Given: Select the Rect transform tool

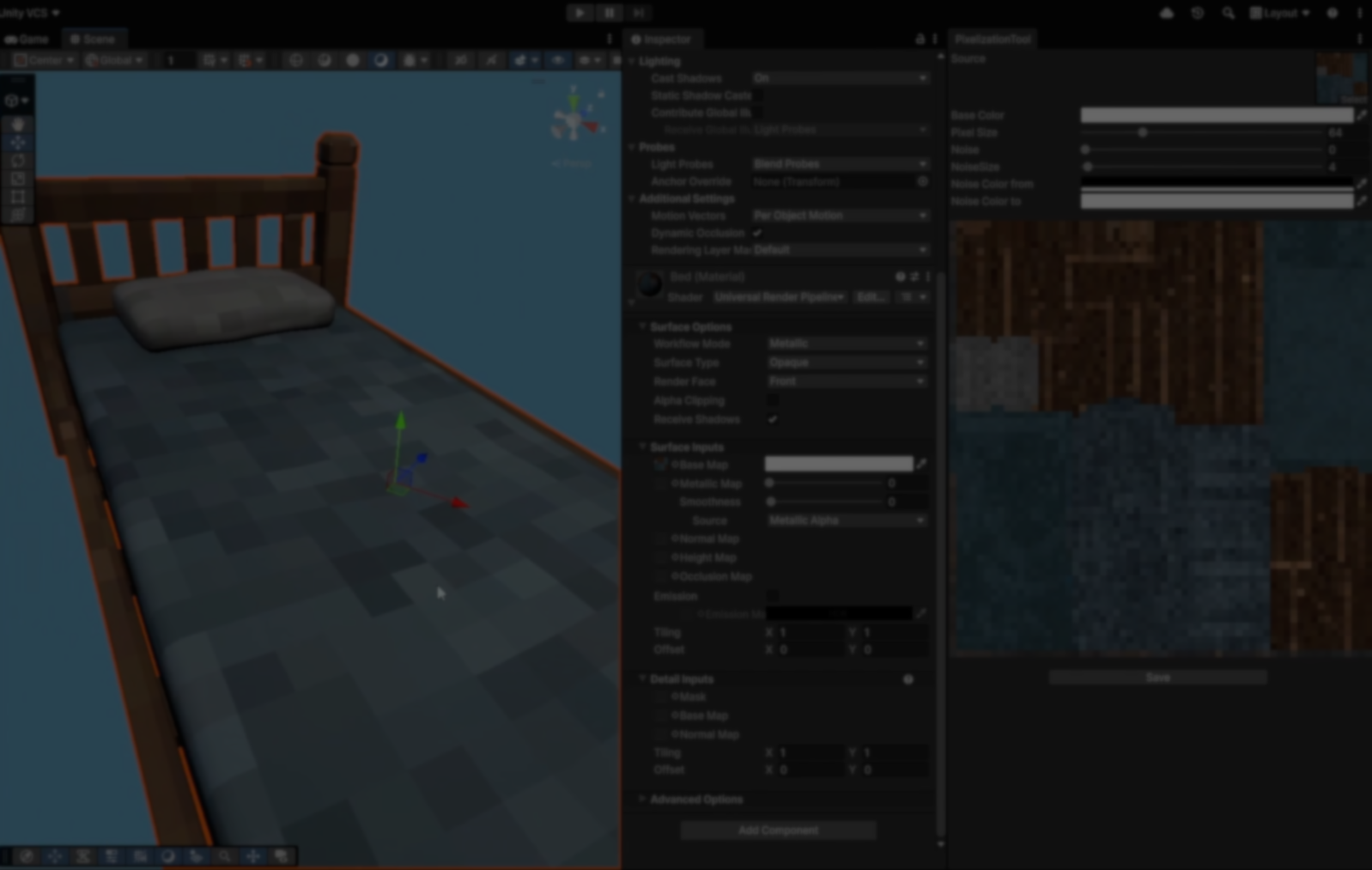Looking at the screenshot, I should (x=18, y=197).
